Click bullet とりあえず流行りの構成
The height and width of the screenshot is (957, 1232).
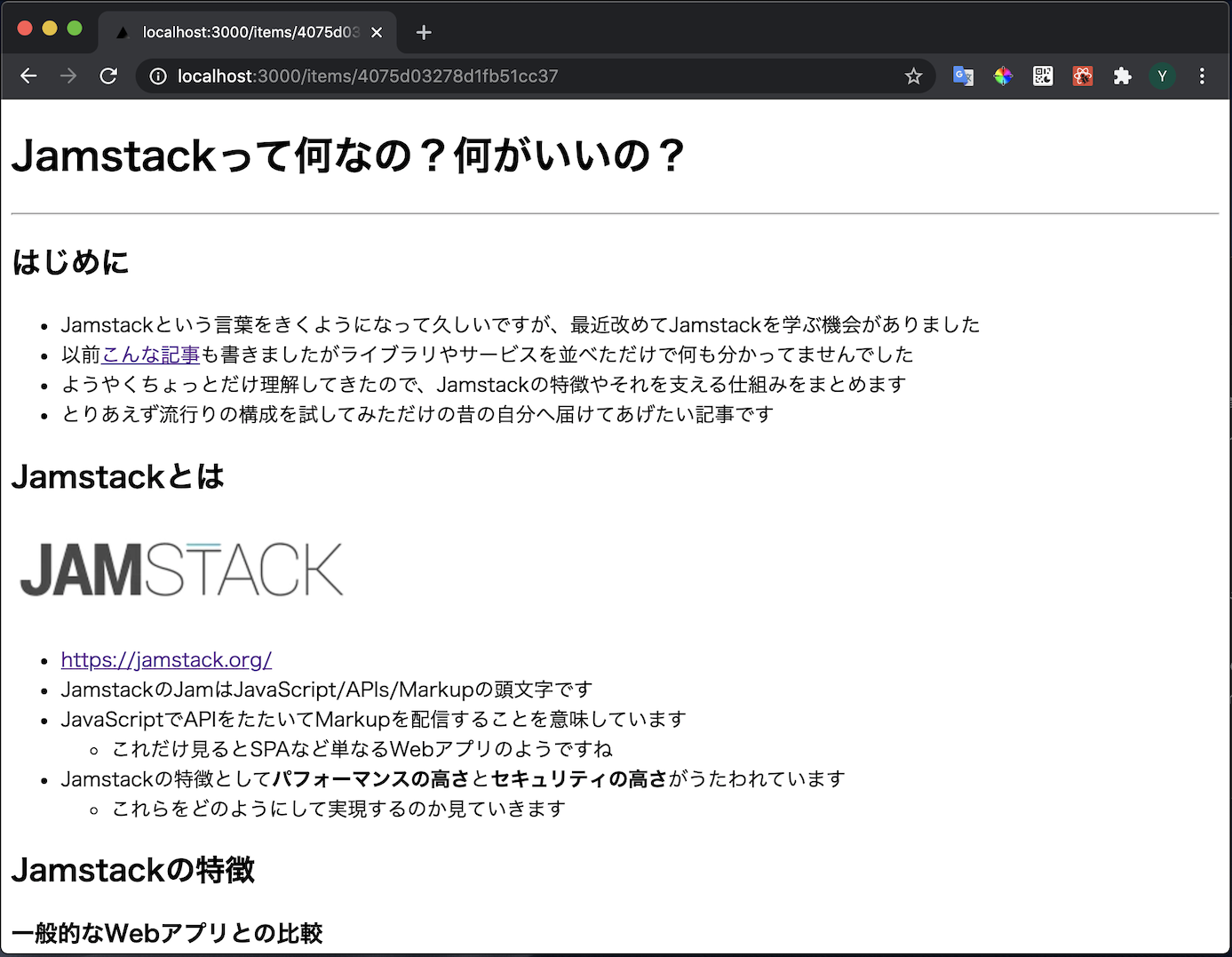pyautogui.click(x=417, y=414)
